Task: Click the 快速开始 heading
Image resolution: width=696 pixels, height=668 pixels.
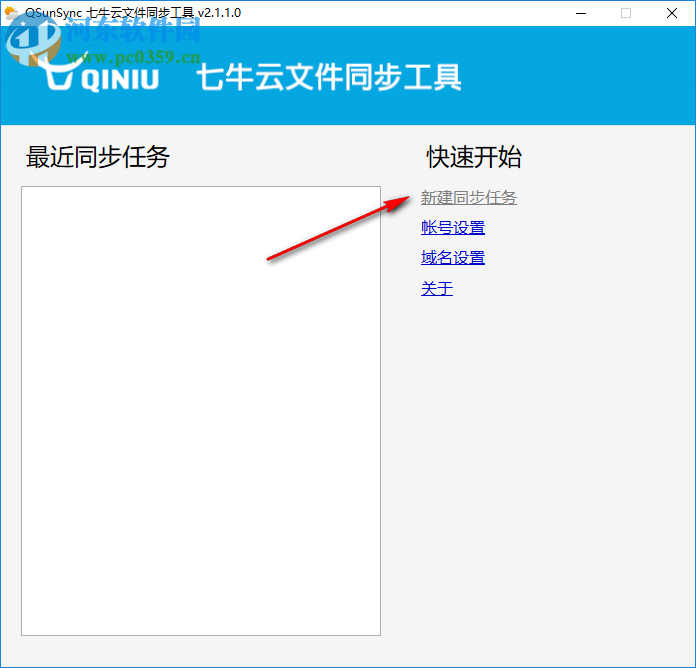Action: [x=474, y=157]
